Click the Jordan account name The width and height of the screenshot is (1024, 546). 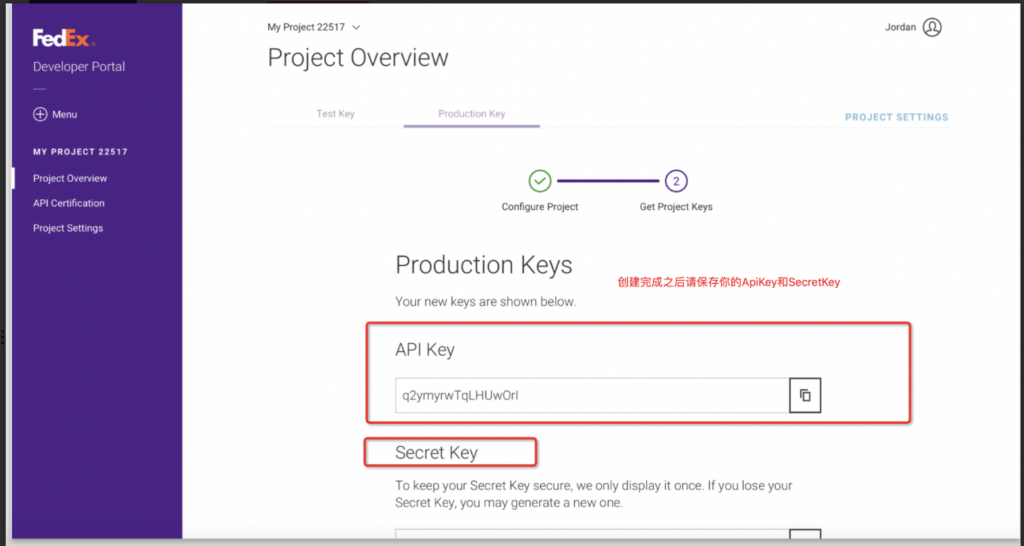(x=900, y=27)
